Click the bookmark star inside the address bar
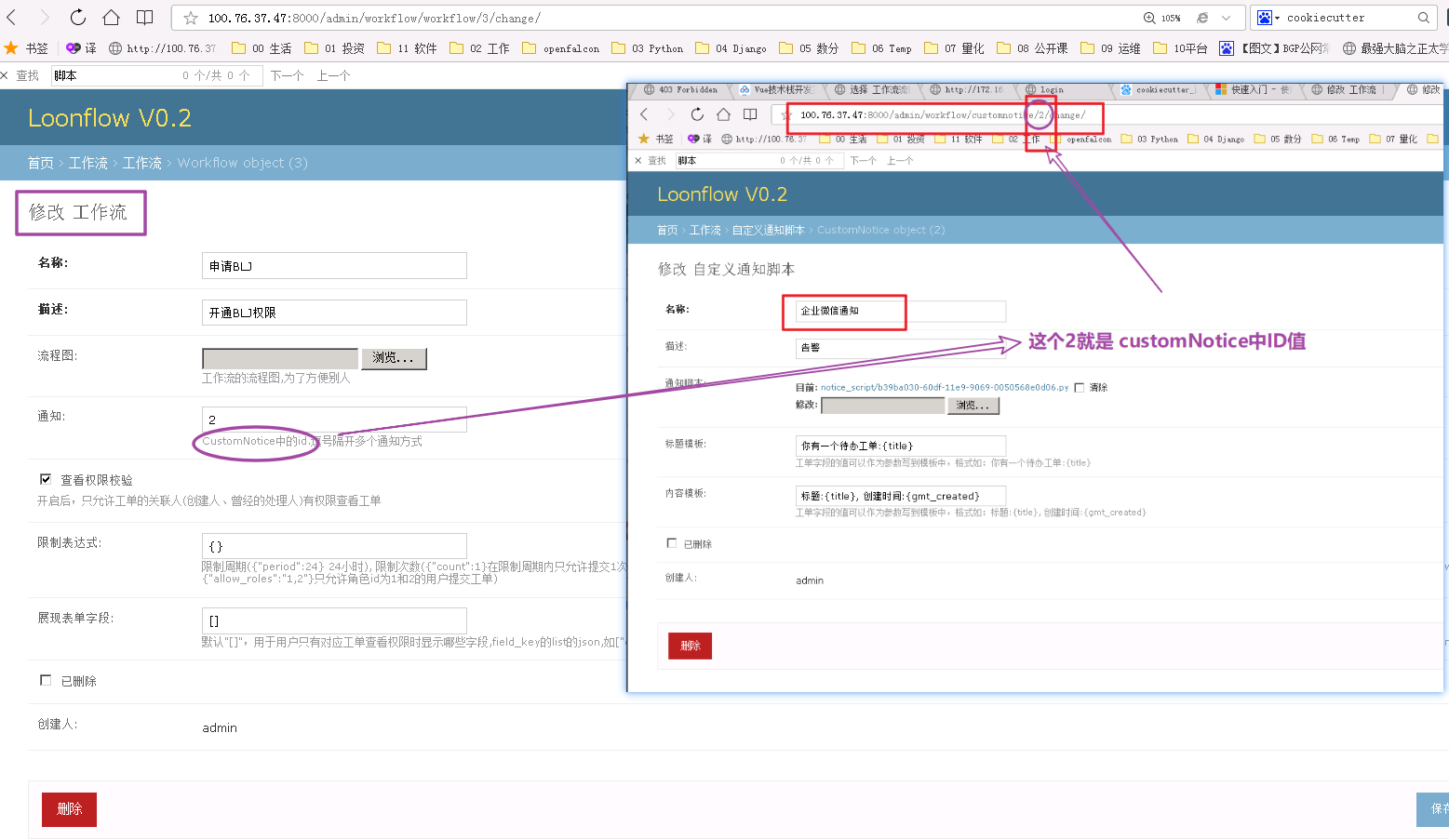 click(x=189, y=17)
